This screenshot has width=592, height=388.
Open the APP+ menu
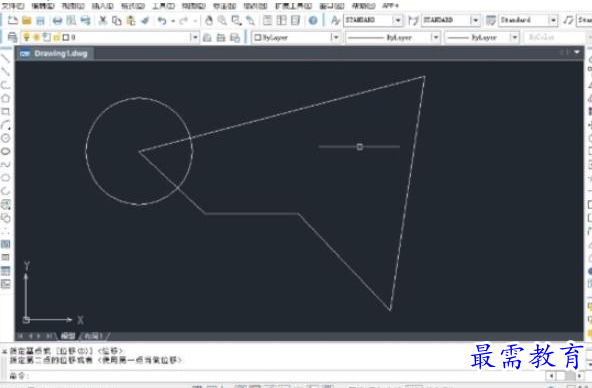390,6
